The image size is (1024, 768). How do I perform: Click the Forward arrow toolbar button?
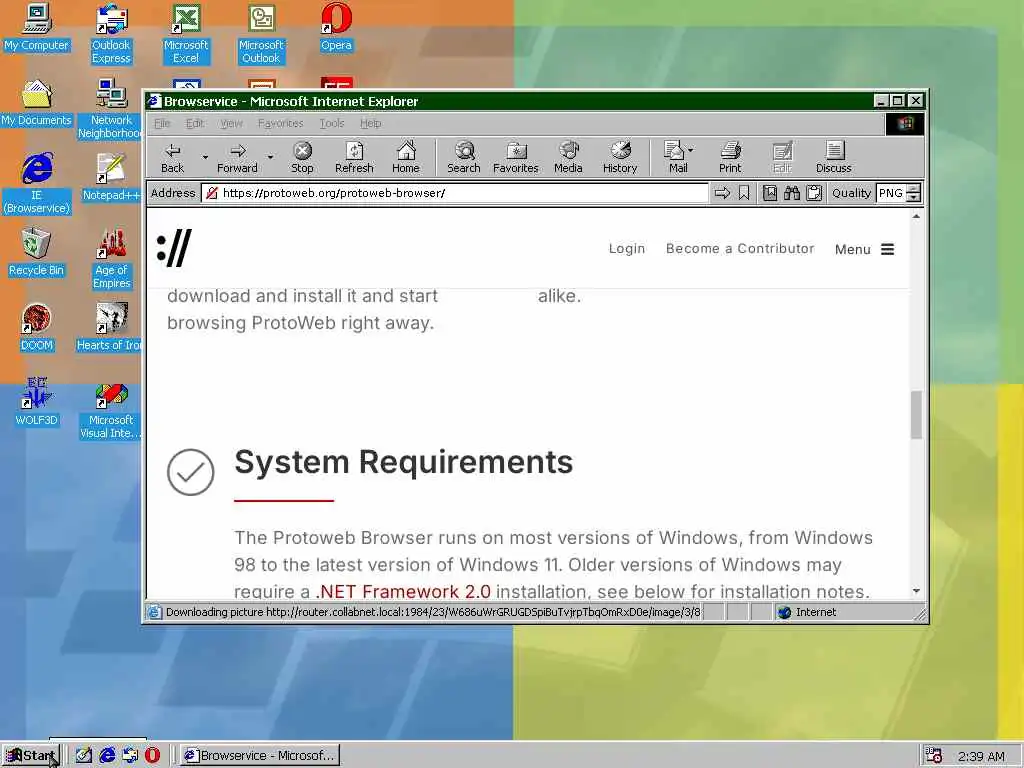237,158
